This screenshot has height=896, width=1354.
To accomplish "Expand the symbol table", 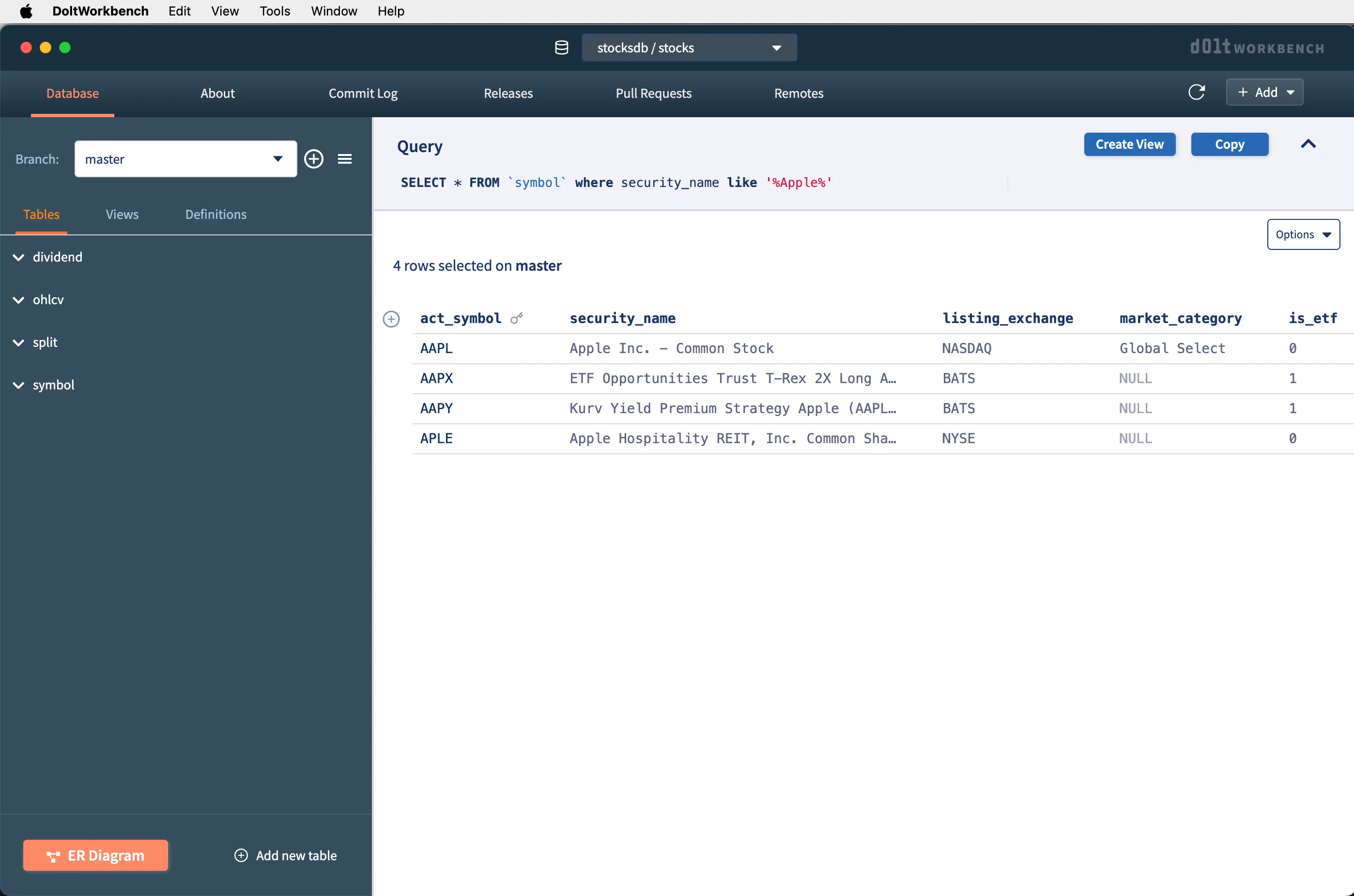I will pyautogui.click(x=19, y=385).
